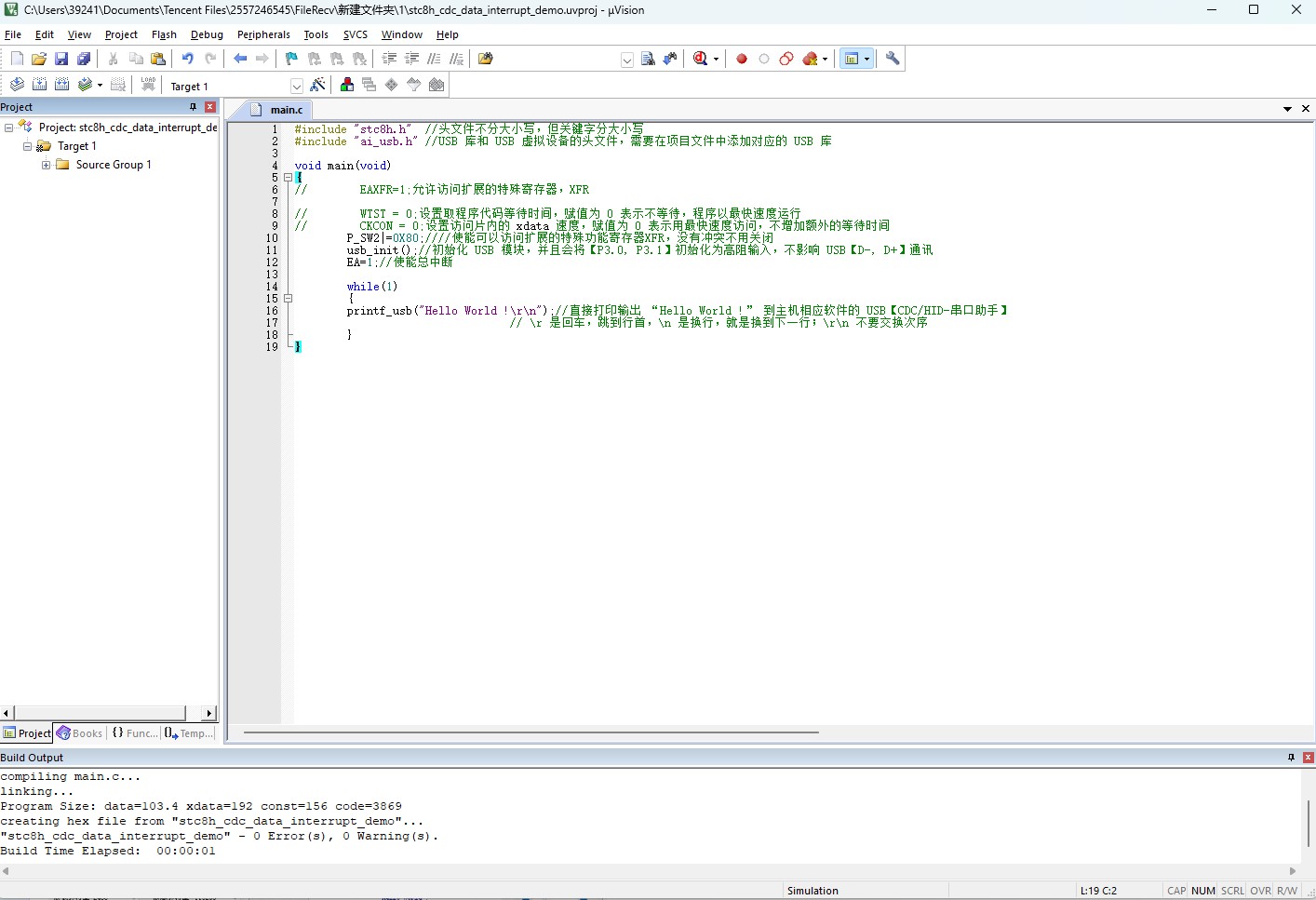The height and width of the screenshot is (900, 1316).
Task: Close the Project panel
Action: [210, 107]
